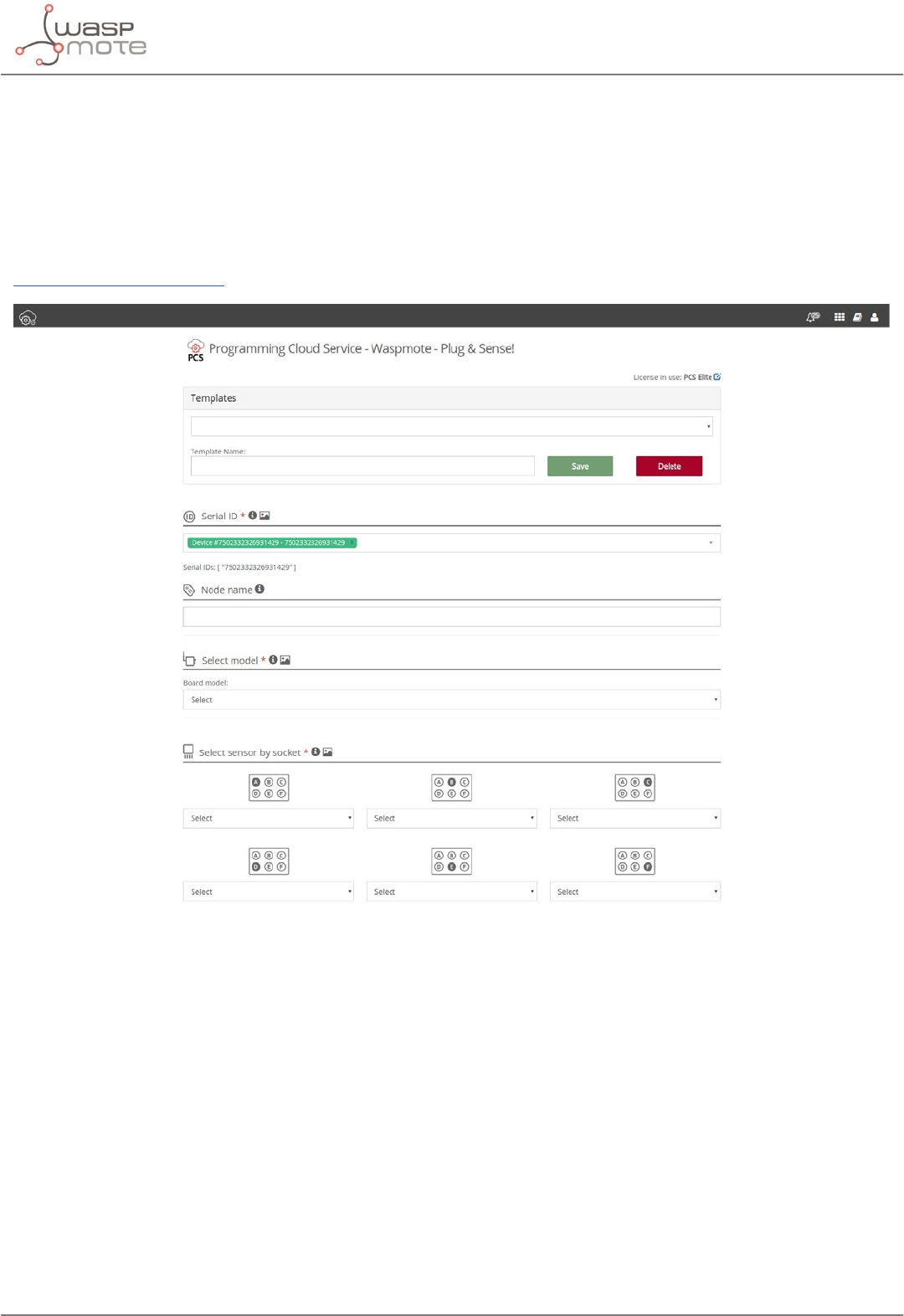Viewport: 904px width, 1316px height.
Task: Click the 'PCS Elite' license text
Action: pos(697,378)
